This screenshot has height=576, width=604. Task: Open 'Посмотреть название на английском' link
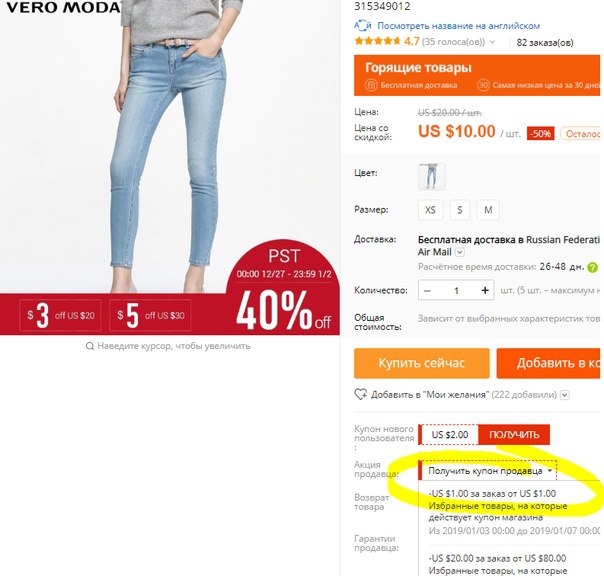point(458,26)
